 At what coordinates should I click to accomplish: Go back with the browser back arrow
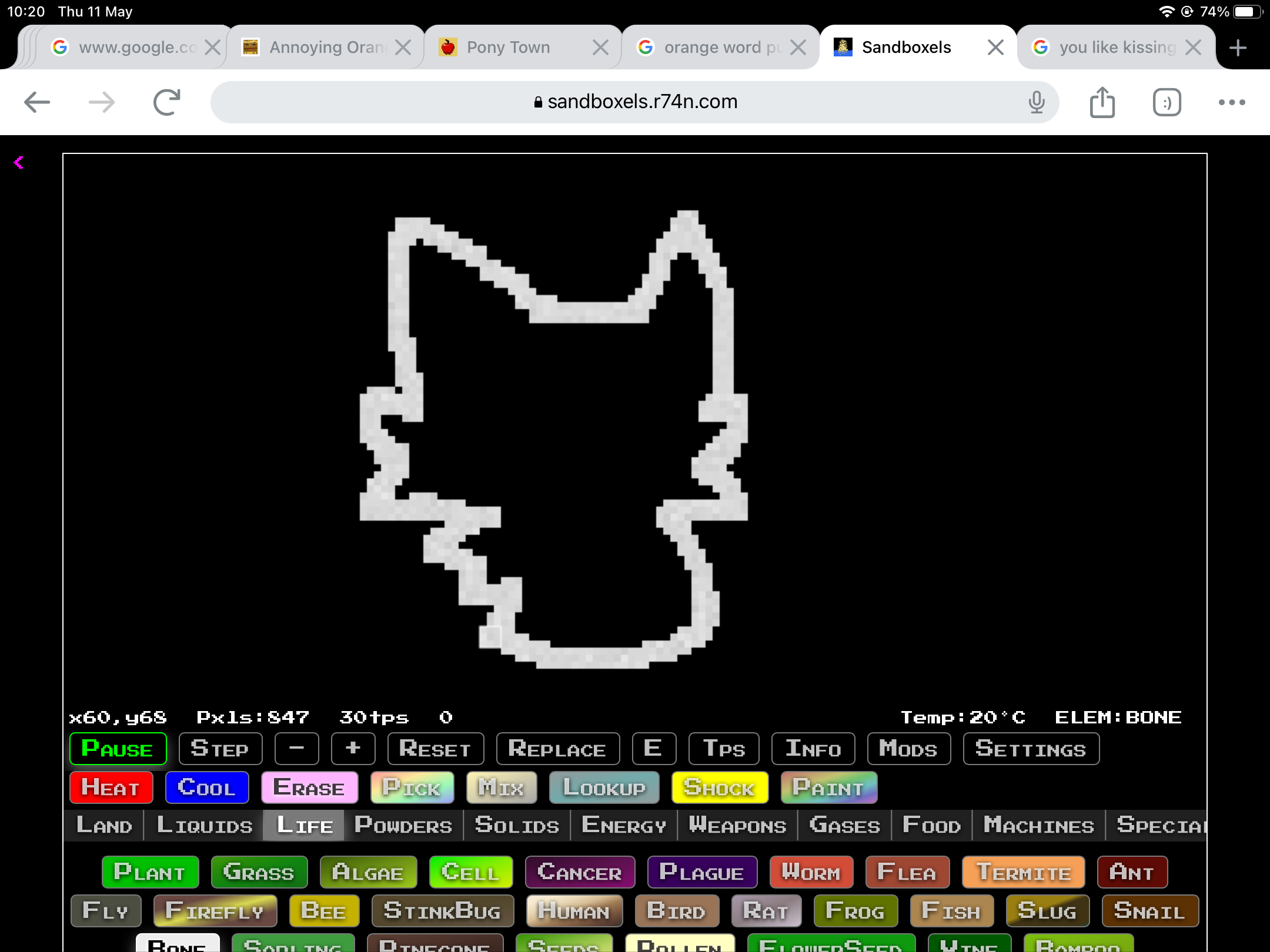36,102
